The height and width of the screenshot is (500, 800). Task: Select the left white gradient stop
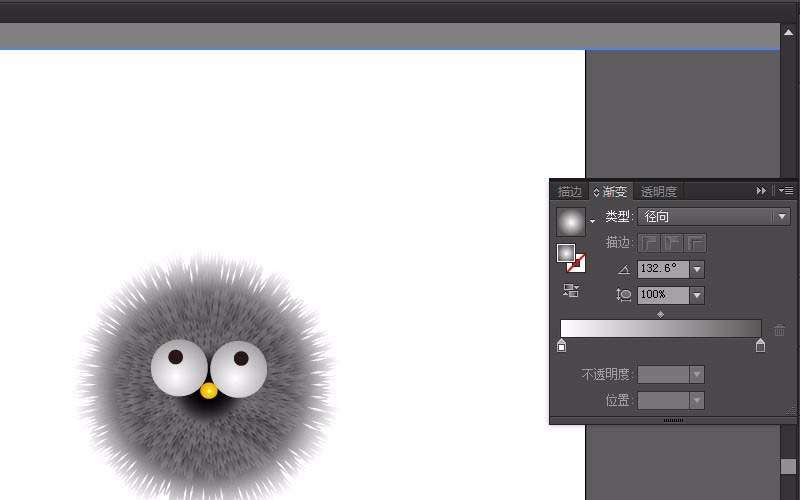pos(562,346)
